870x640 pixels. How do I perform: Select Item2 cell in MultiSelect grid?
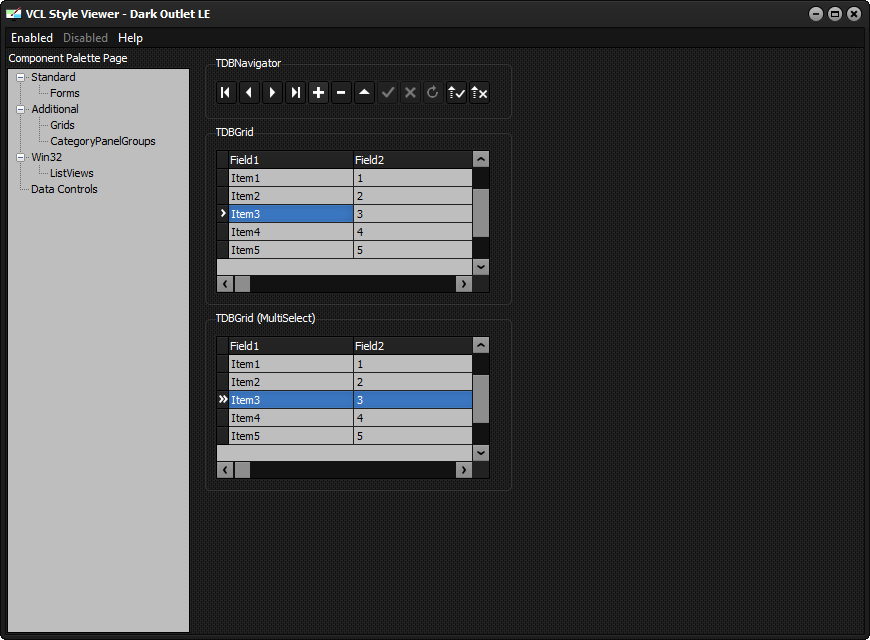click(291, 382)
